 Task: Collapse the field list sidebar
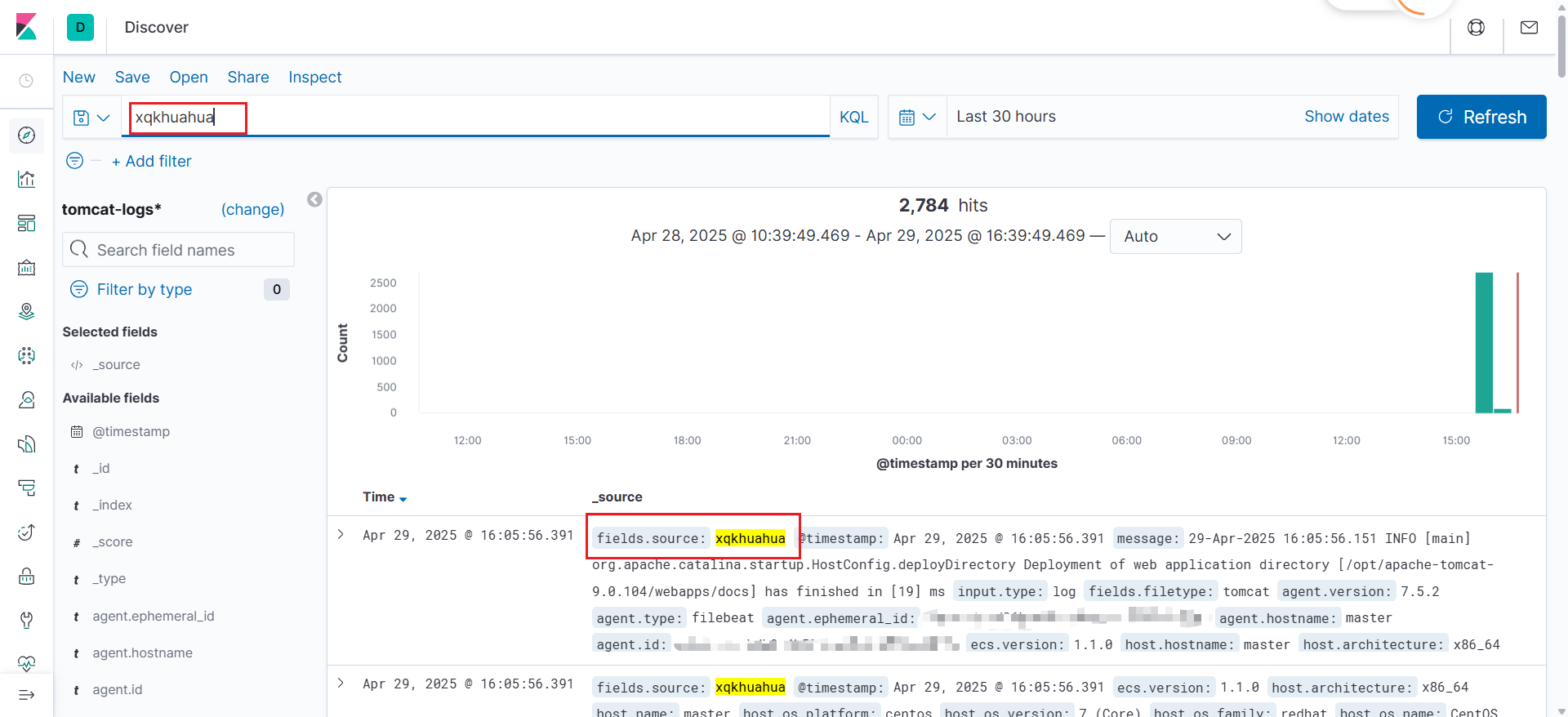(314, 200)
